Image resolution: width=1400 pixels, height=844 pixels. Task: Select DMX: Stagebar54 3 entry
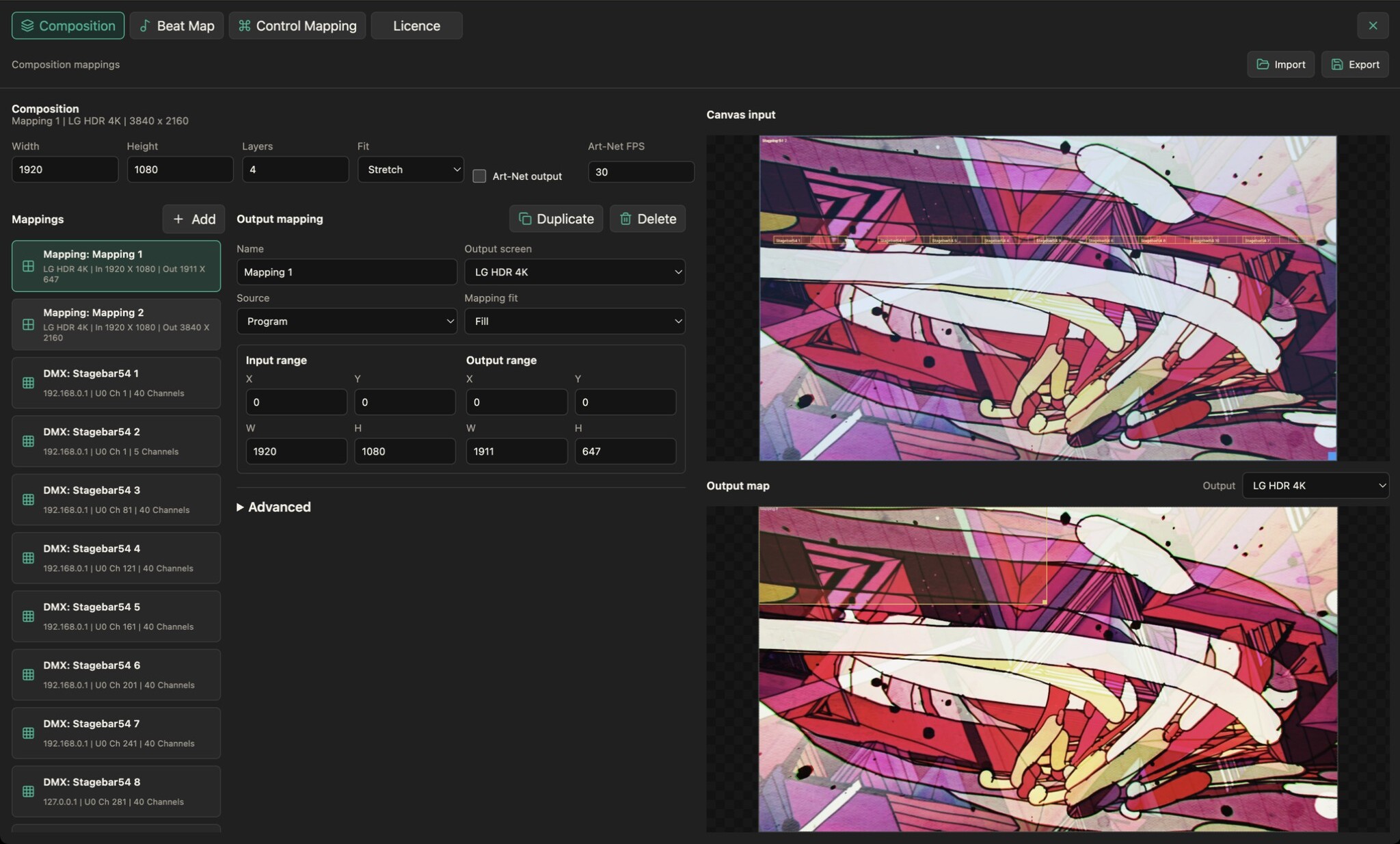coord(116,499)
